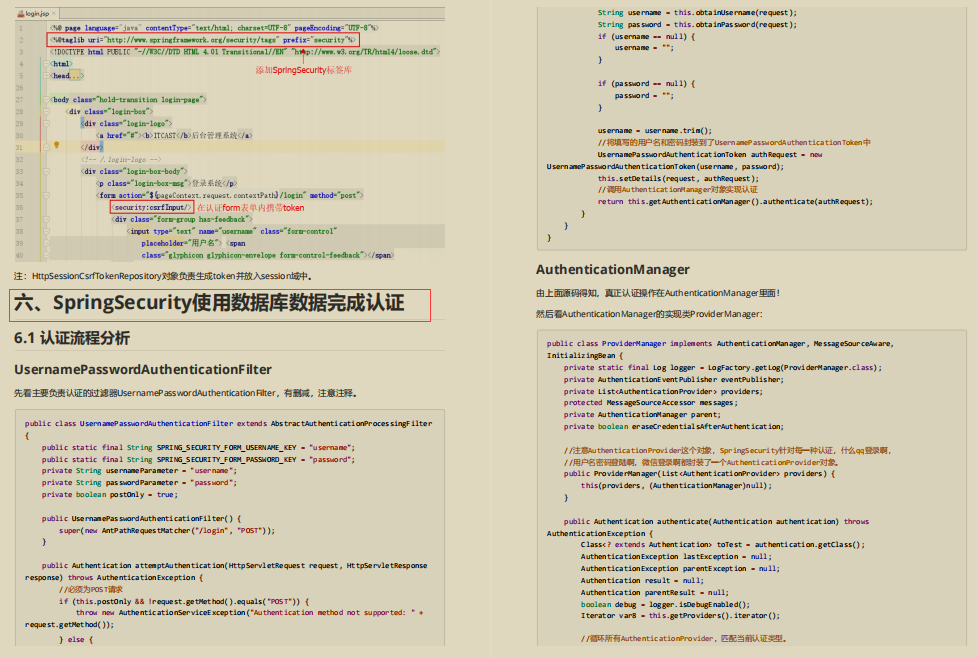The width and height of the screenshot is (978, 658).
Task: Collapse the form-group div fold on line 37
Action: tap(46, 219)
